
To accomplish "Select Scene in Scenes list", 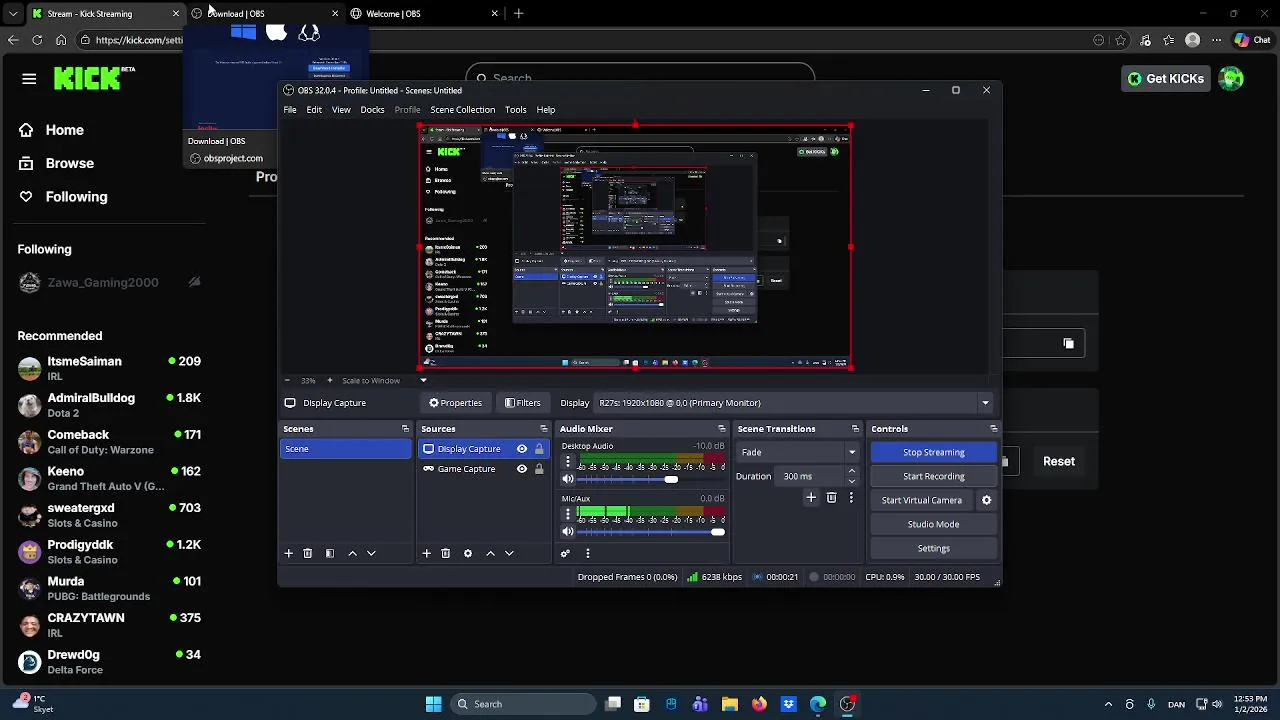I will pos(346,449).
